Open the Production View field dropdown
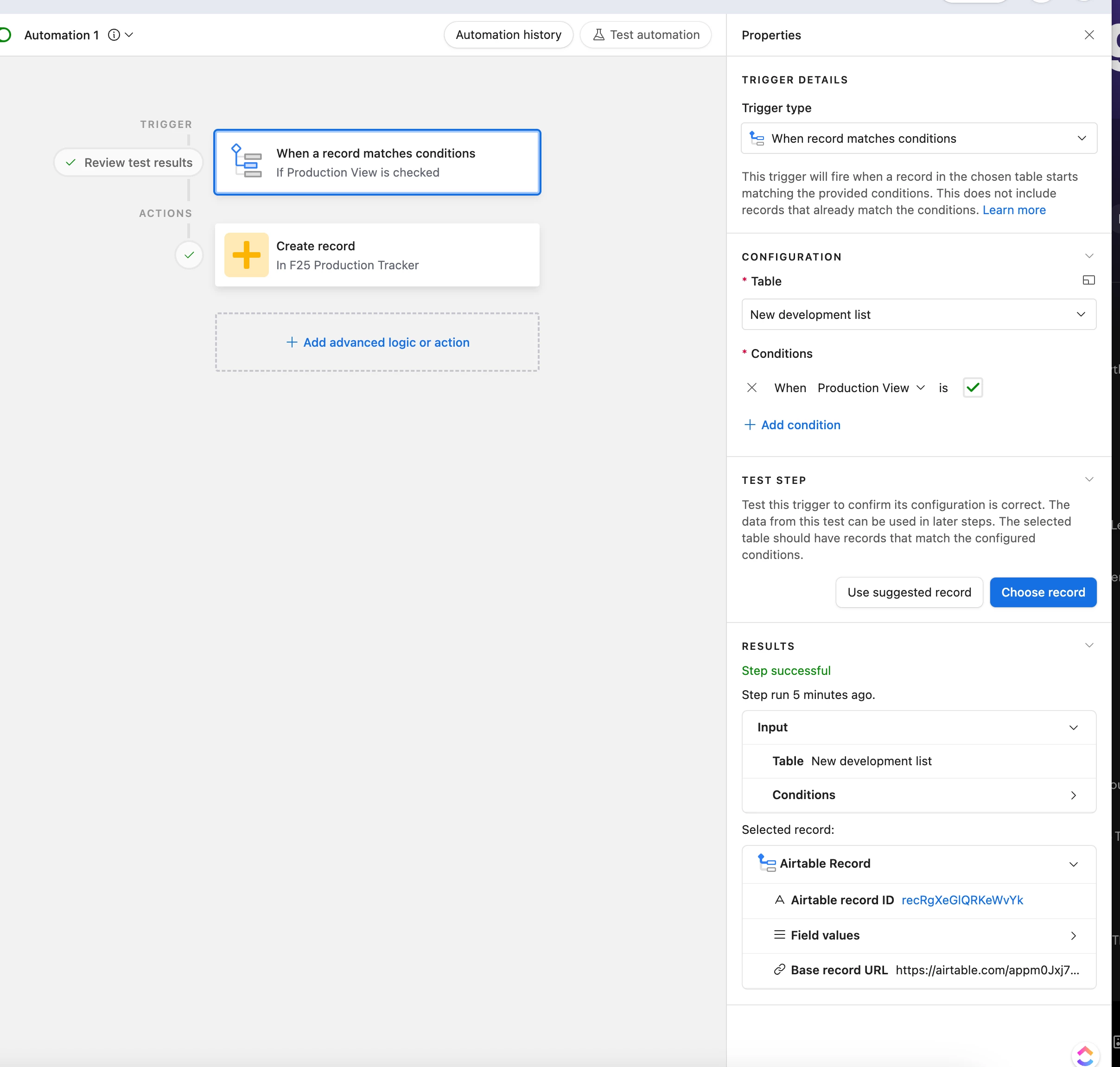 click(x=871, y=388)
